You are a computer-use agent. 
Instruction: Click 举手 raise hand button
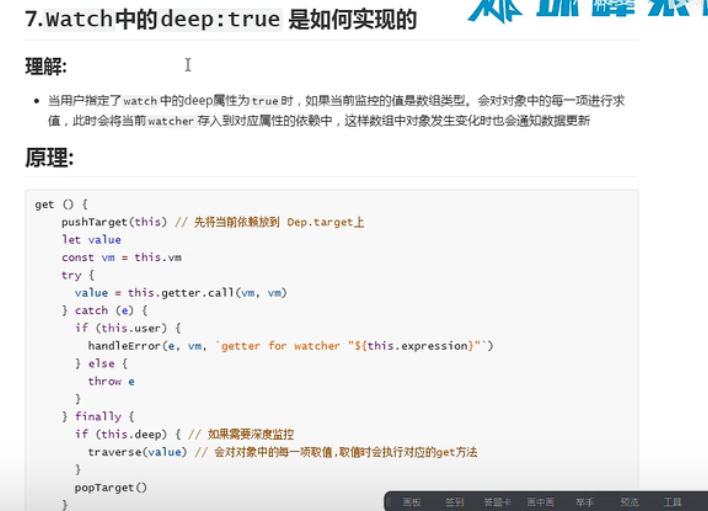pyautogui.click(x=585, y=502)
